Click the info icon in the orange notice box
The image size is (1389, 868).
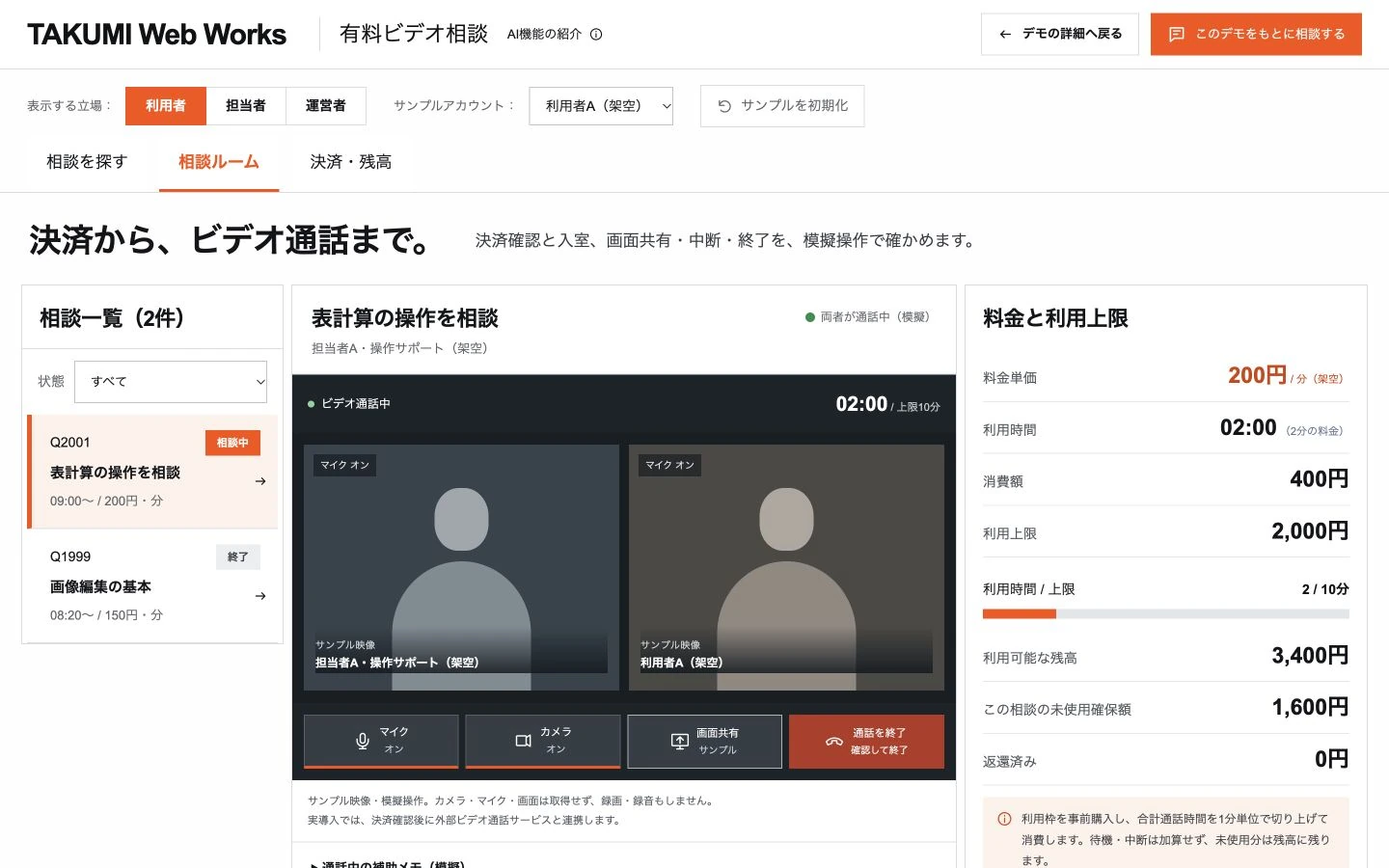pos(1004,819)
